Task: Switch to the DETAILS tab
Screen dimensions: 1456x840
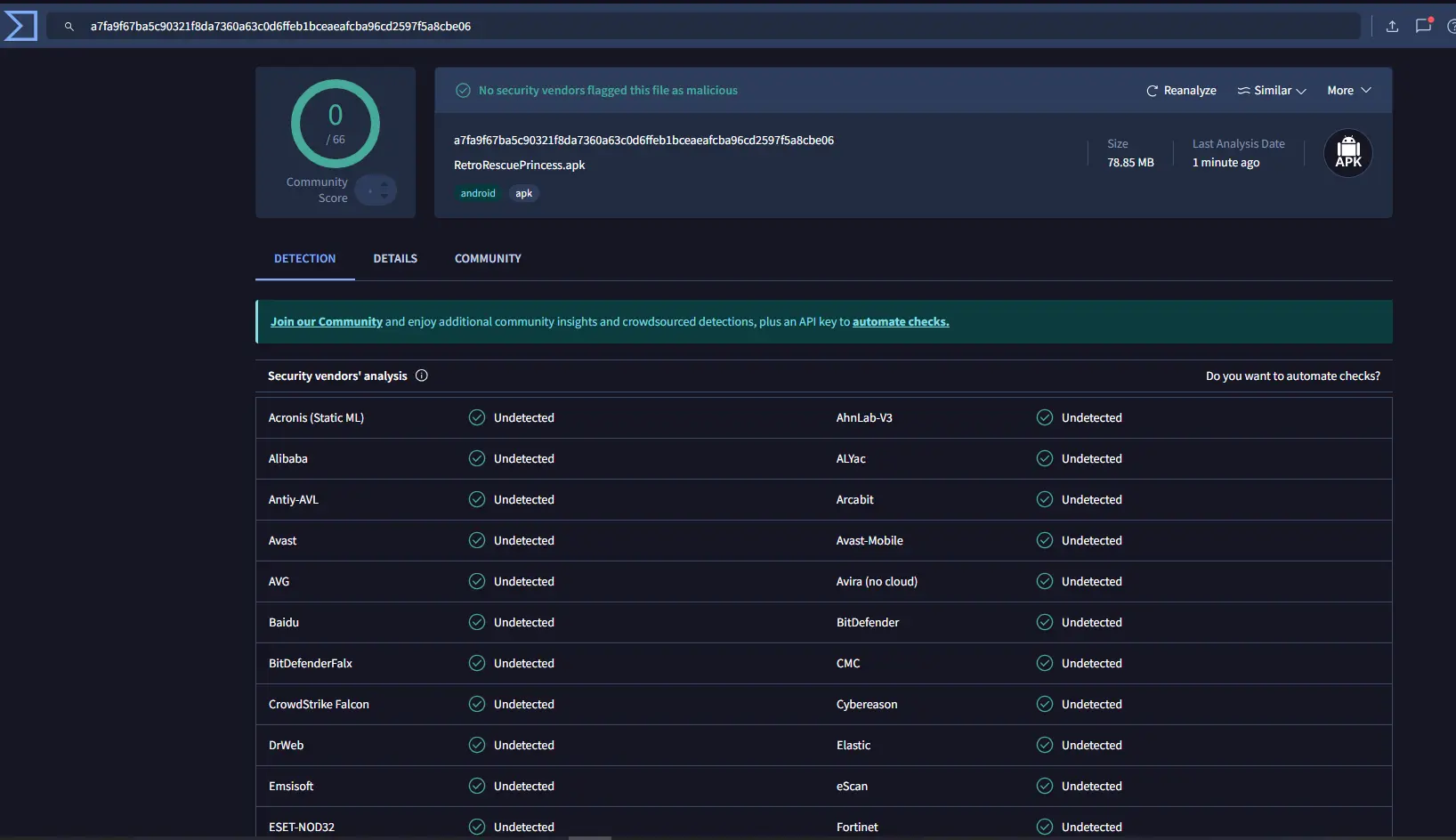Action: click(x=395, y=259)
